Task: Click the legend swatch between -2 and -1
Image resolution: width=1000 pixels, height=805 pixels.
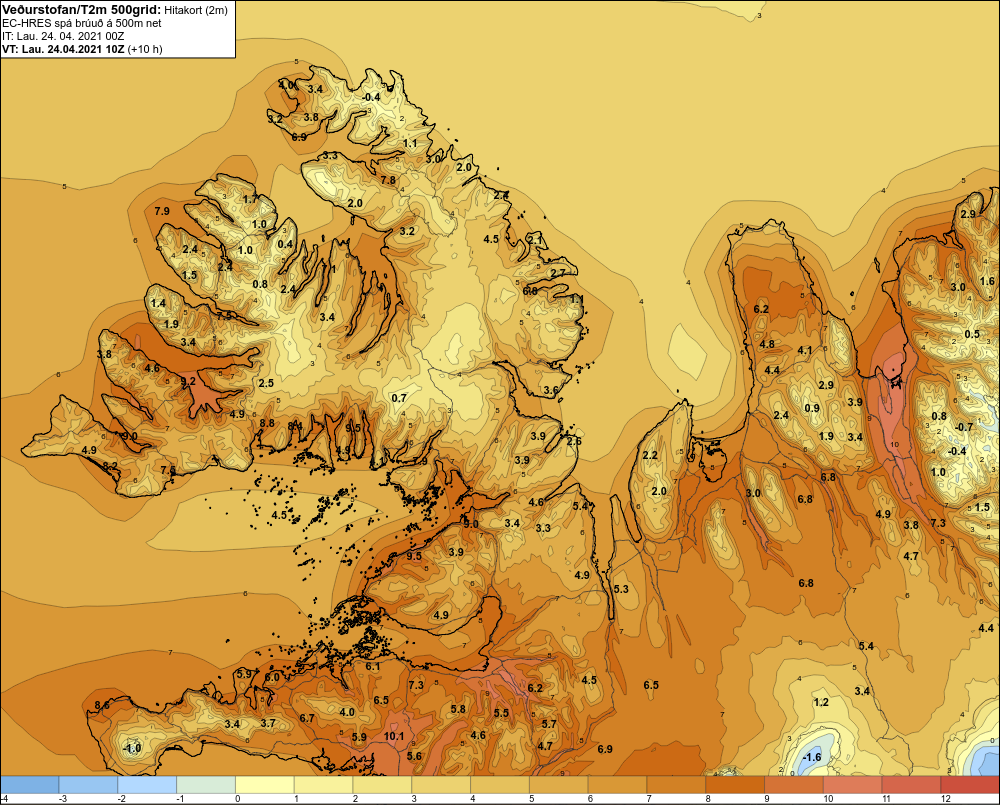Action: coord(147,785)
